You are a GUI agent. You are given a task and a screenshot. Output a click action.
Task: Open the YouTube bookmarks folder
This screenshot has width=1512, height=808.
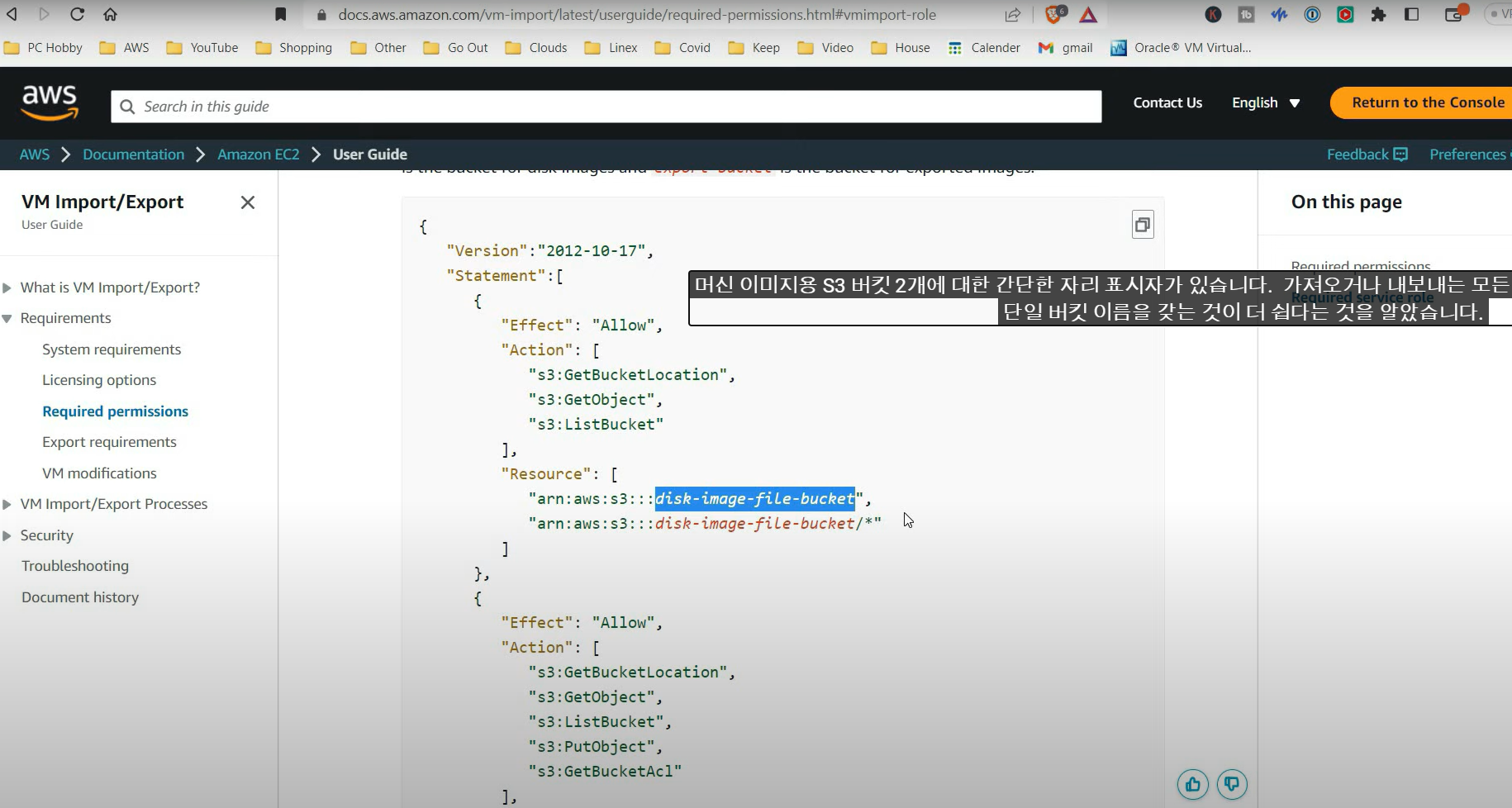(202, 48)
